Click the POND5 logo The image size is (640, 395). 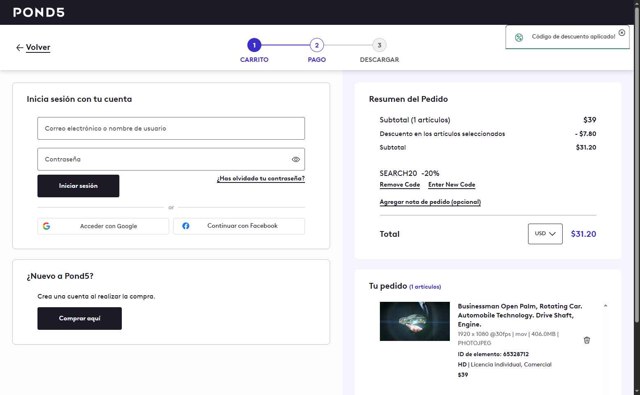39,12
